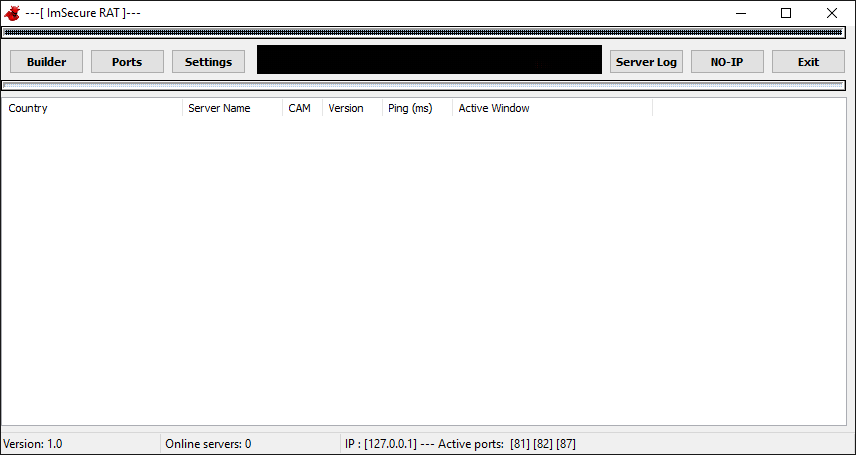Click the IP and Active ports status text
This screenshot has height=455, width=856.
click(x=460, y=444)
